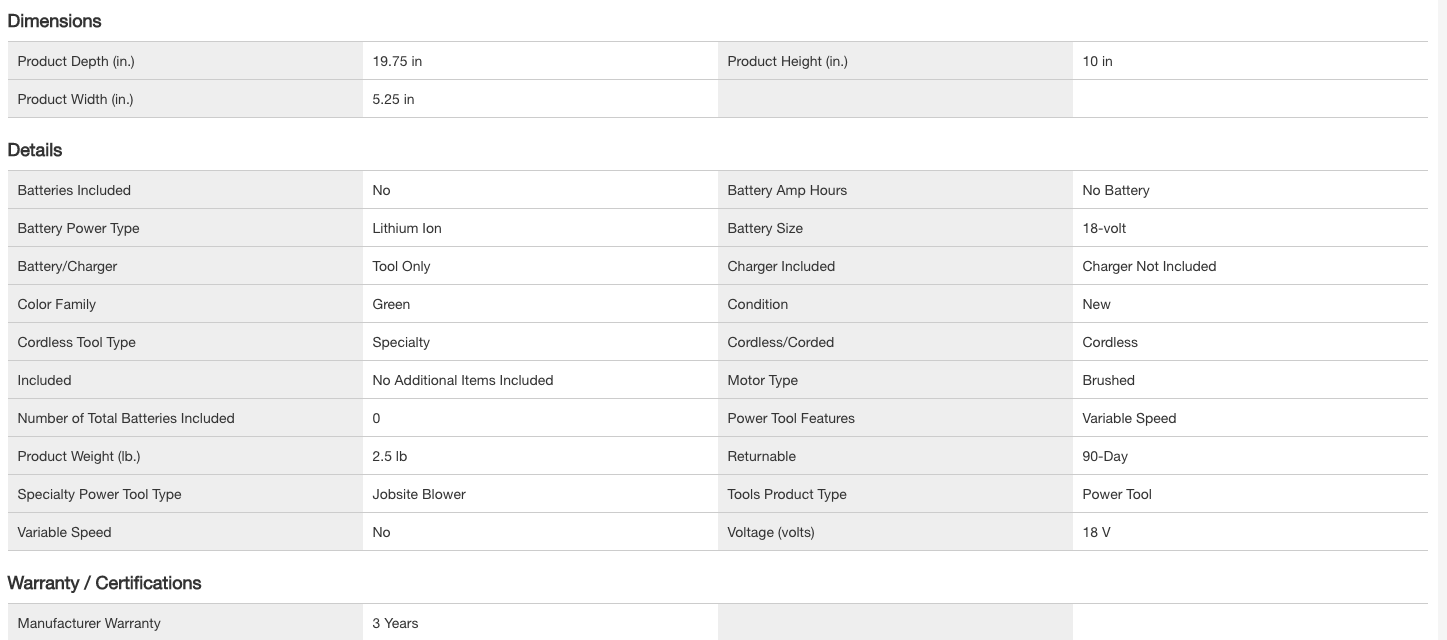Screen dimensions: 1447x640
Task: Click the Brushed motor type value
Action: coord(1108,380)
